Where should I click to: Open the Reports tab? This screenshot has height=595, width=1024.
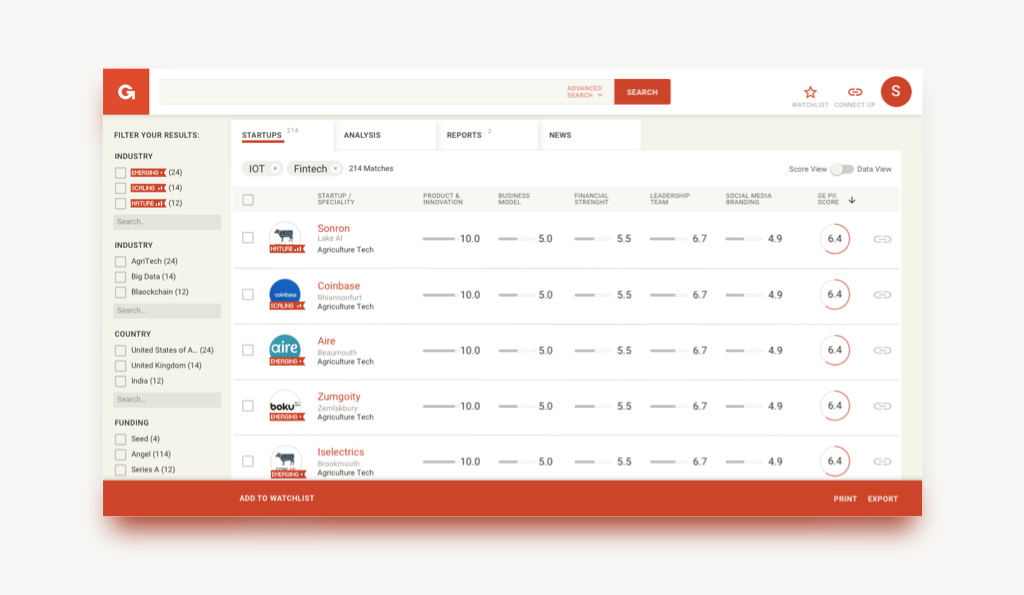[465, 135]
